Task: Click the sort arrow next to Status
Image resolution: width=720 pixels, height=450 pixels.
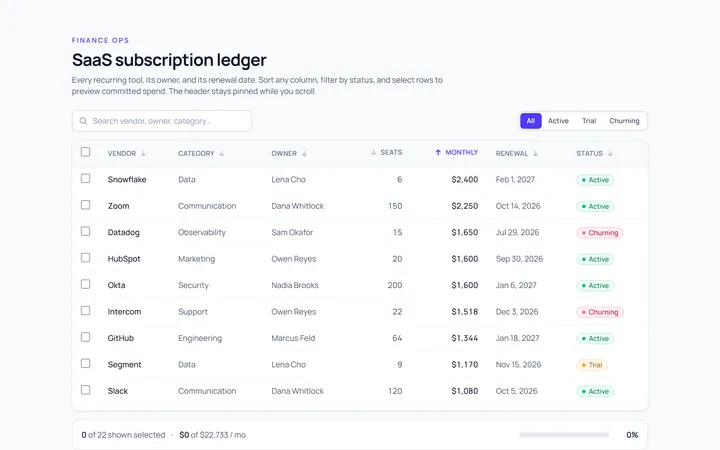Action: click(610, 153)
